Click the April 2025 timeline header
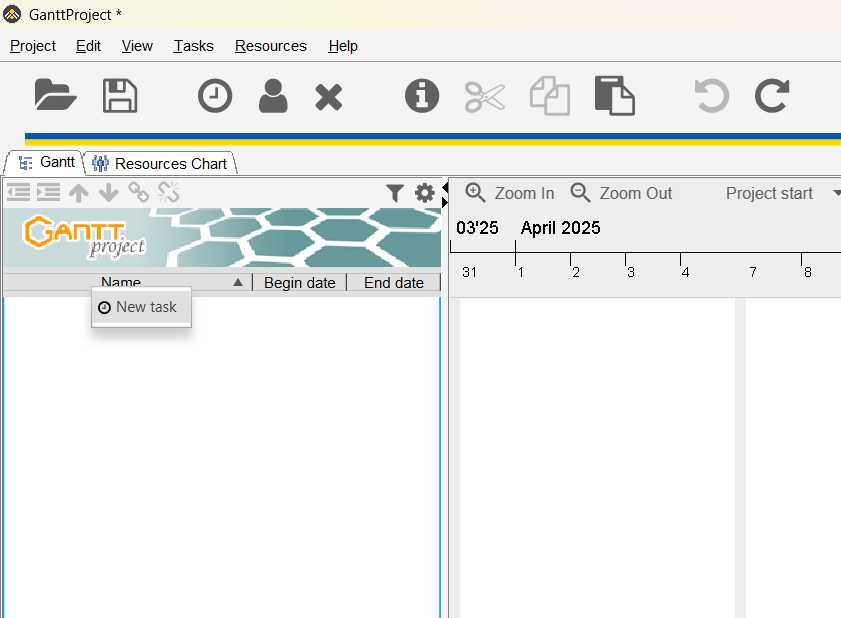841x618 pixels. point(560,228)
